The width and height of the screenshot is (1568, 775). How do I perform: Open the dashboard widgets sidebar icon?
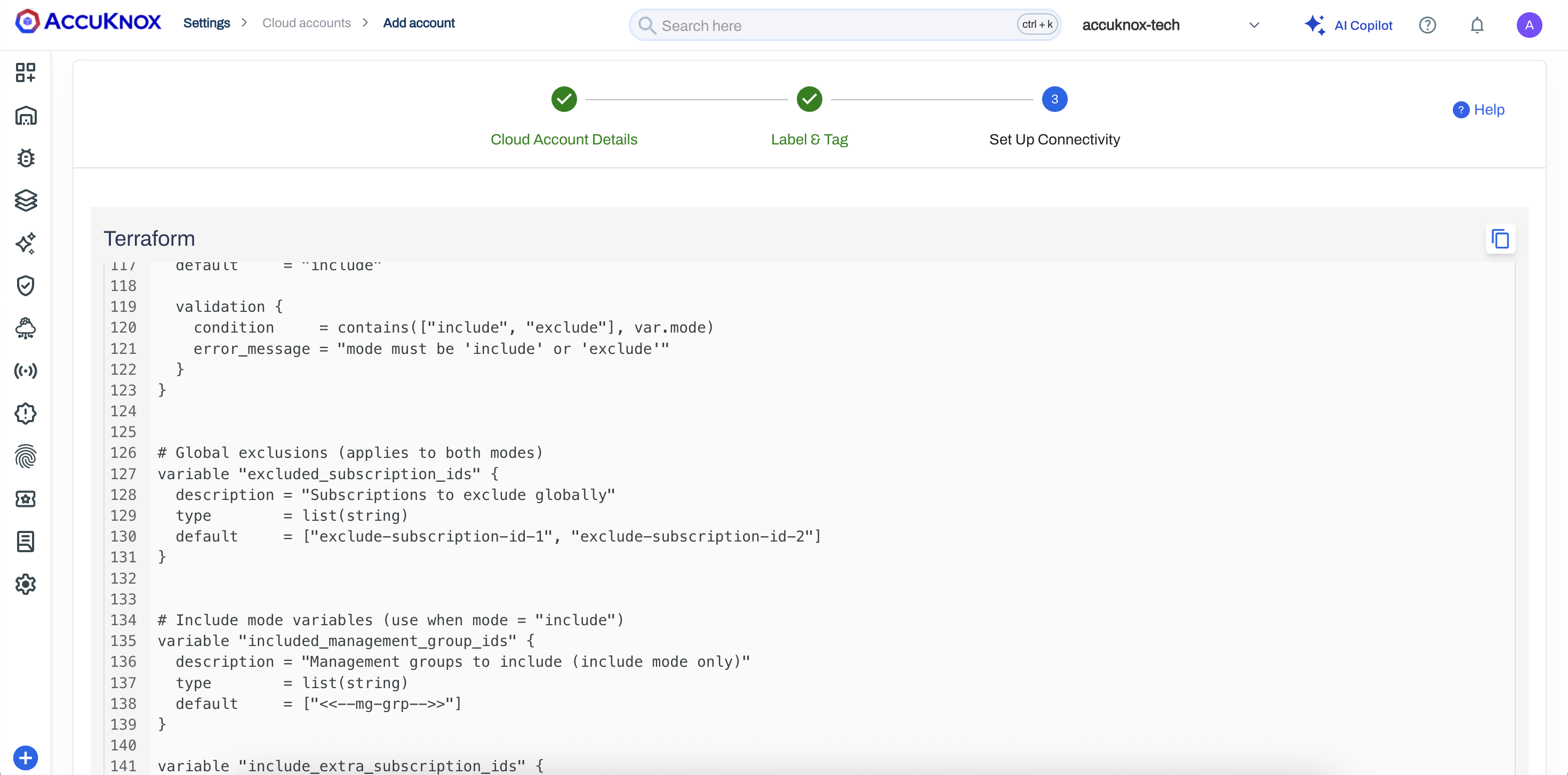(26, 72)
